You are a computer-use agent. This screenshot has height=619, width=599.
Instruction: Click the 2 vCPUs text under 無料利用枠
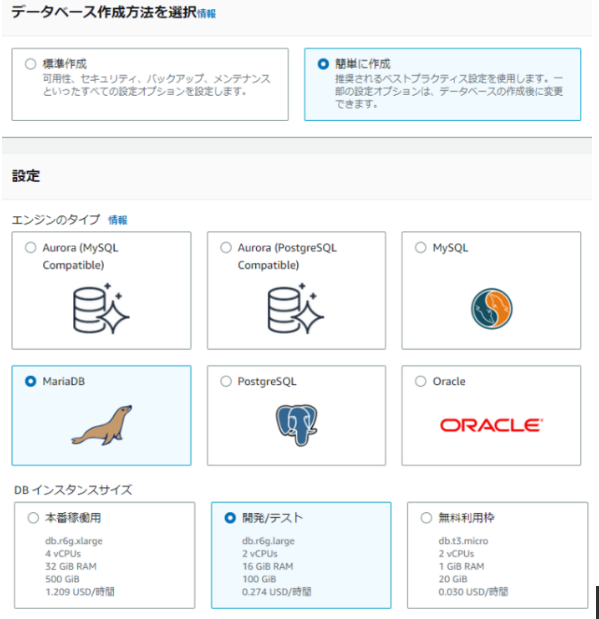pyautogui.click(x=456, y=553)
